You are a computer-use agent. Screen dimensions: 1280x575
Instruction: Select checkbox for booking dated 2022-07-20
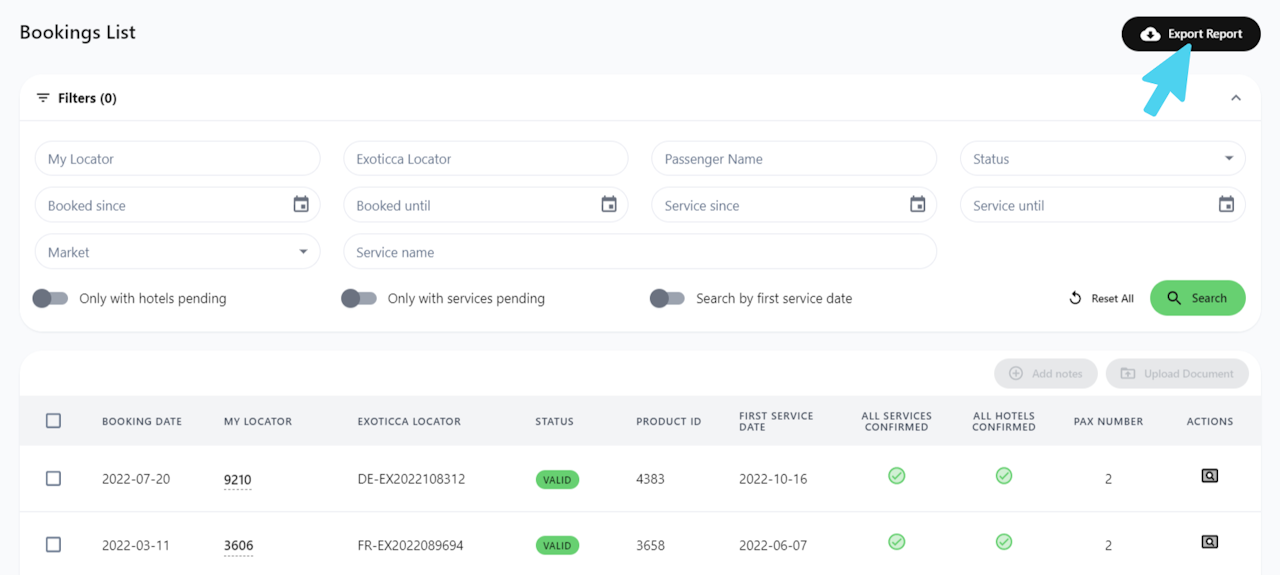(x=54, y=479)
